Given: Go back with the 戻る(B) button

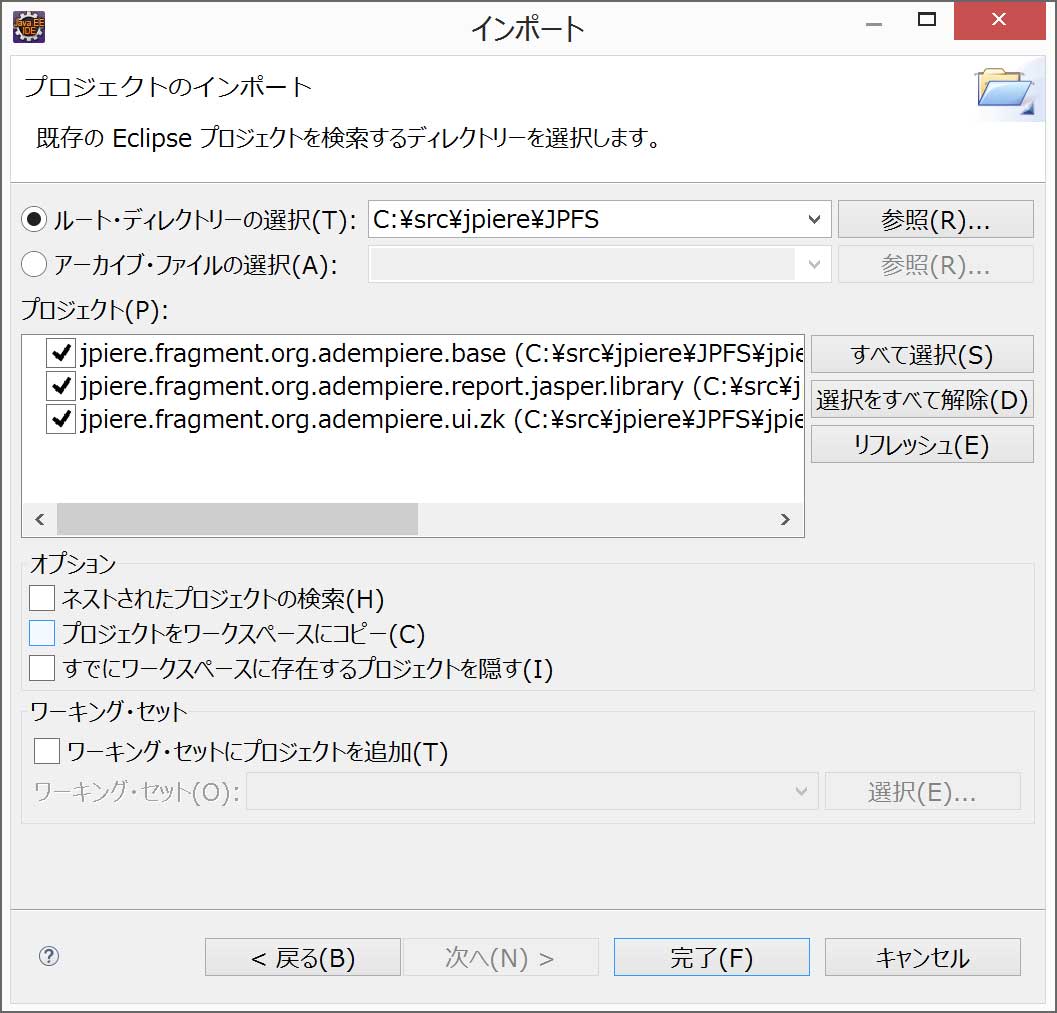Looking at the screenshot, I should [302, 957].
